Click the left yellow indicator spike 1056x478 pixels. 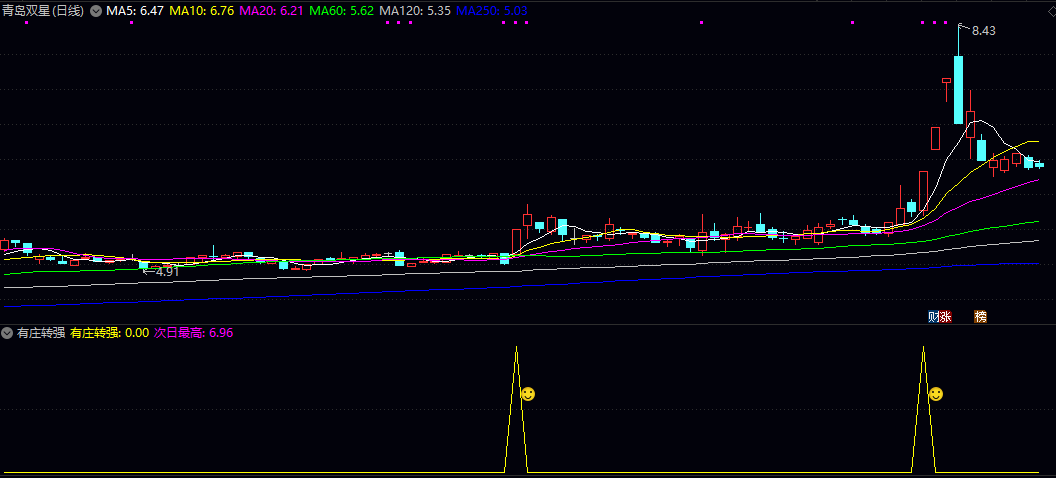coord(517,409)
